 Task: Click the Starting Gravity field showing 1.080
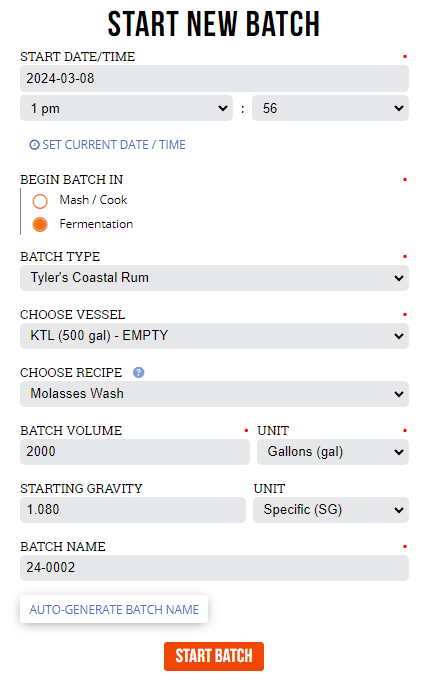pos(133,509)
